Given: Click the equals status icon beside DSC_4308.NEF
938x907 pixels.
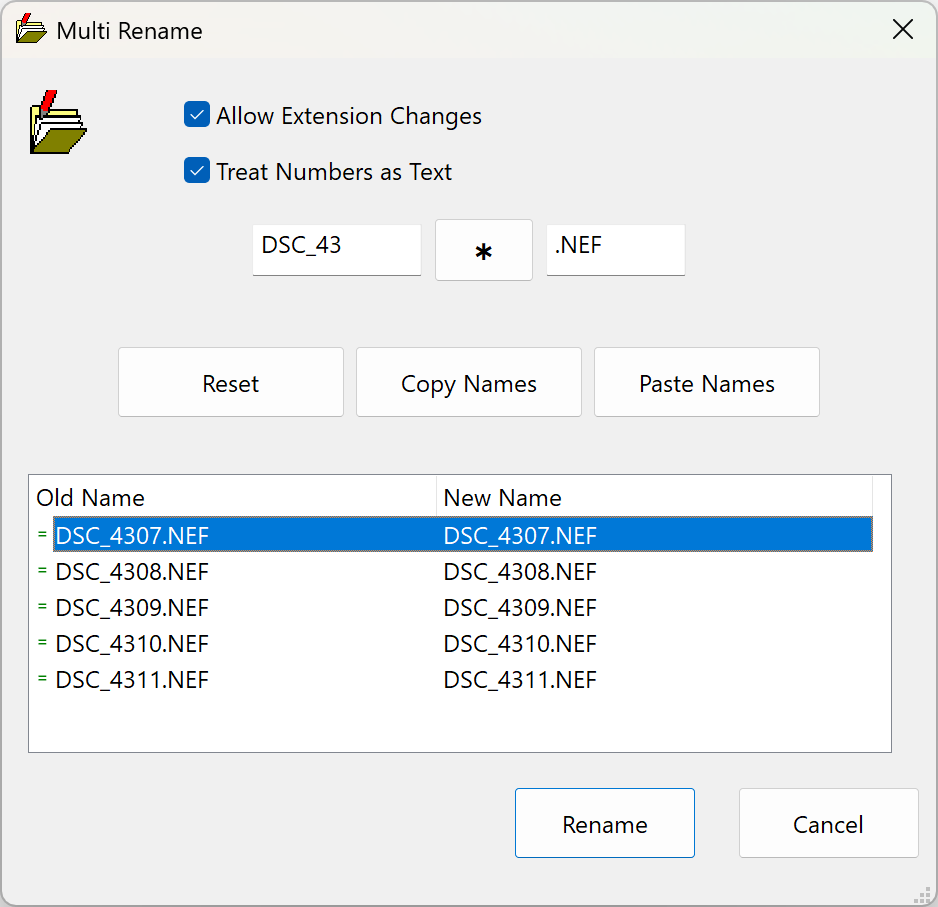Looking at the screenshot, I should (x=41, y=571).
